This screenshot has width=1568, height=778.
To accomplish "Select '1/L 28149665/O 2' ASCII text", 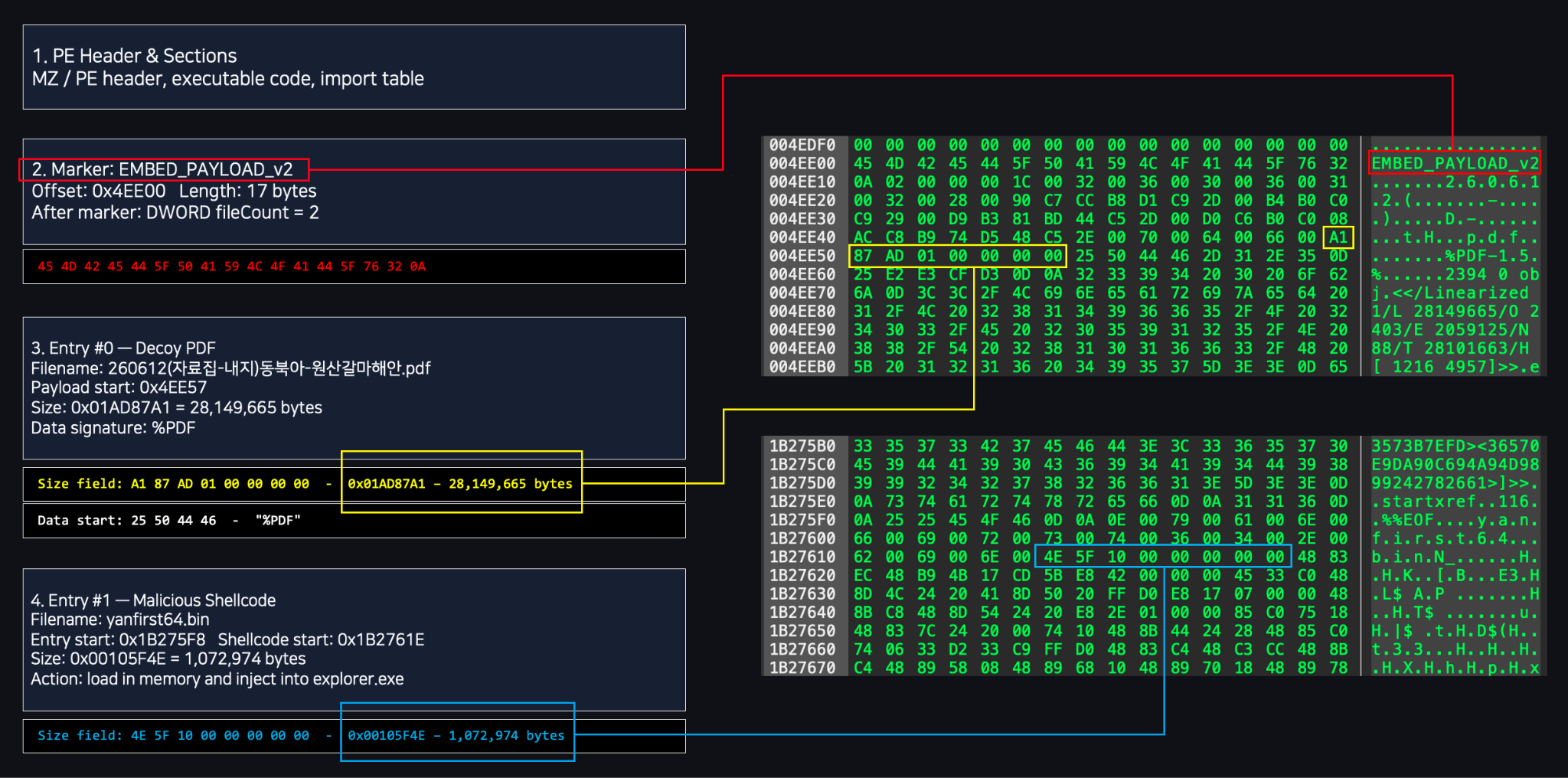I will tap(1455, 311).
